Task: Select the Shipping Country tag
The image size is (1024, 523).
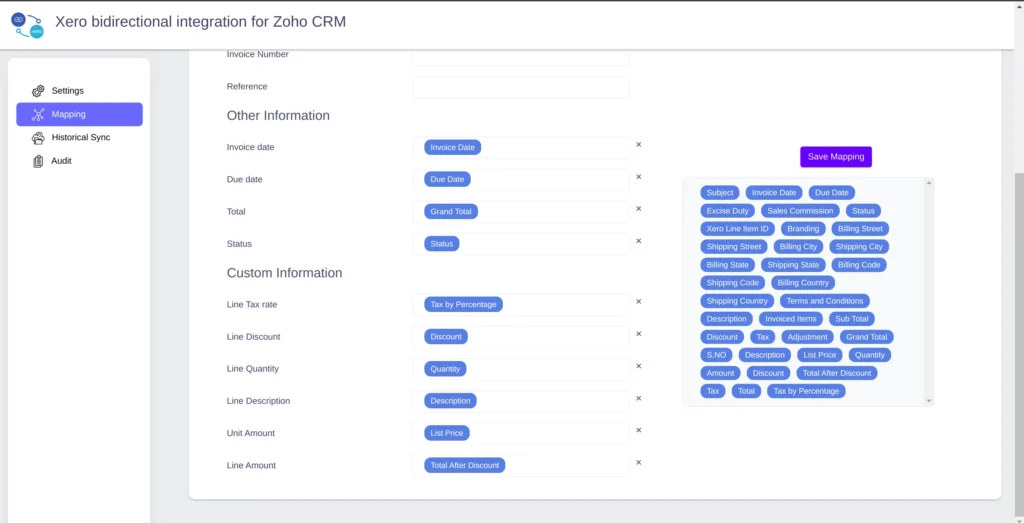Action: pyautogui.click(x=737, y=301)
